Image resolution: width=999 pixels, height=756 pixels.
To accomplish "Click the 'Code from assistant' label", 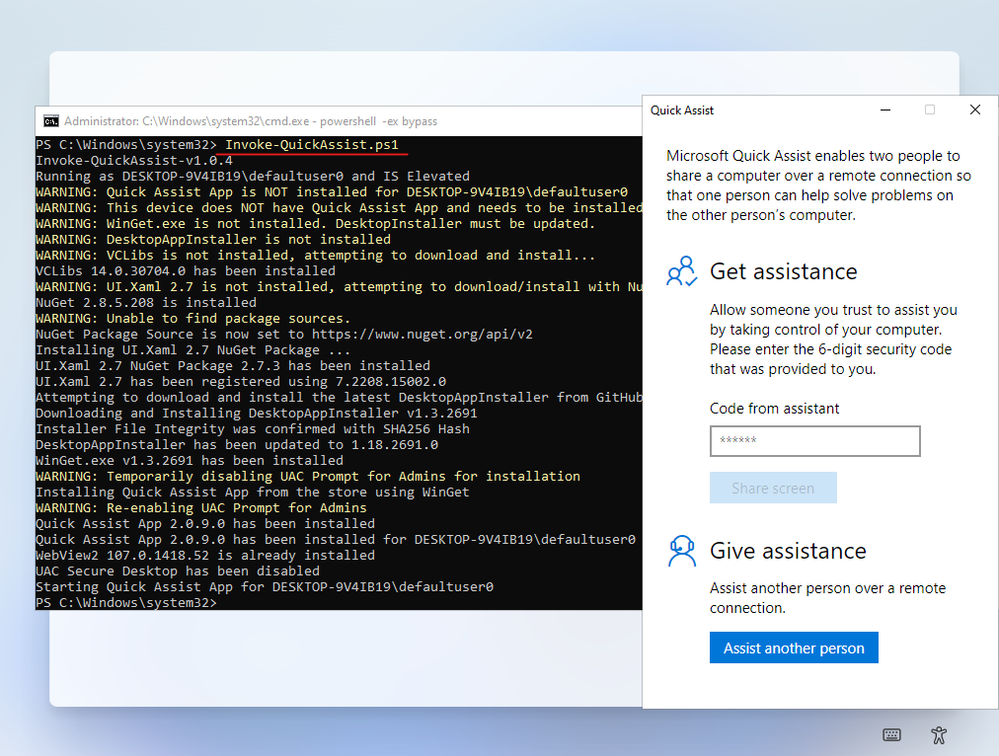I will [x=774, y=408].
